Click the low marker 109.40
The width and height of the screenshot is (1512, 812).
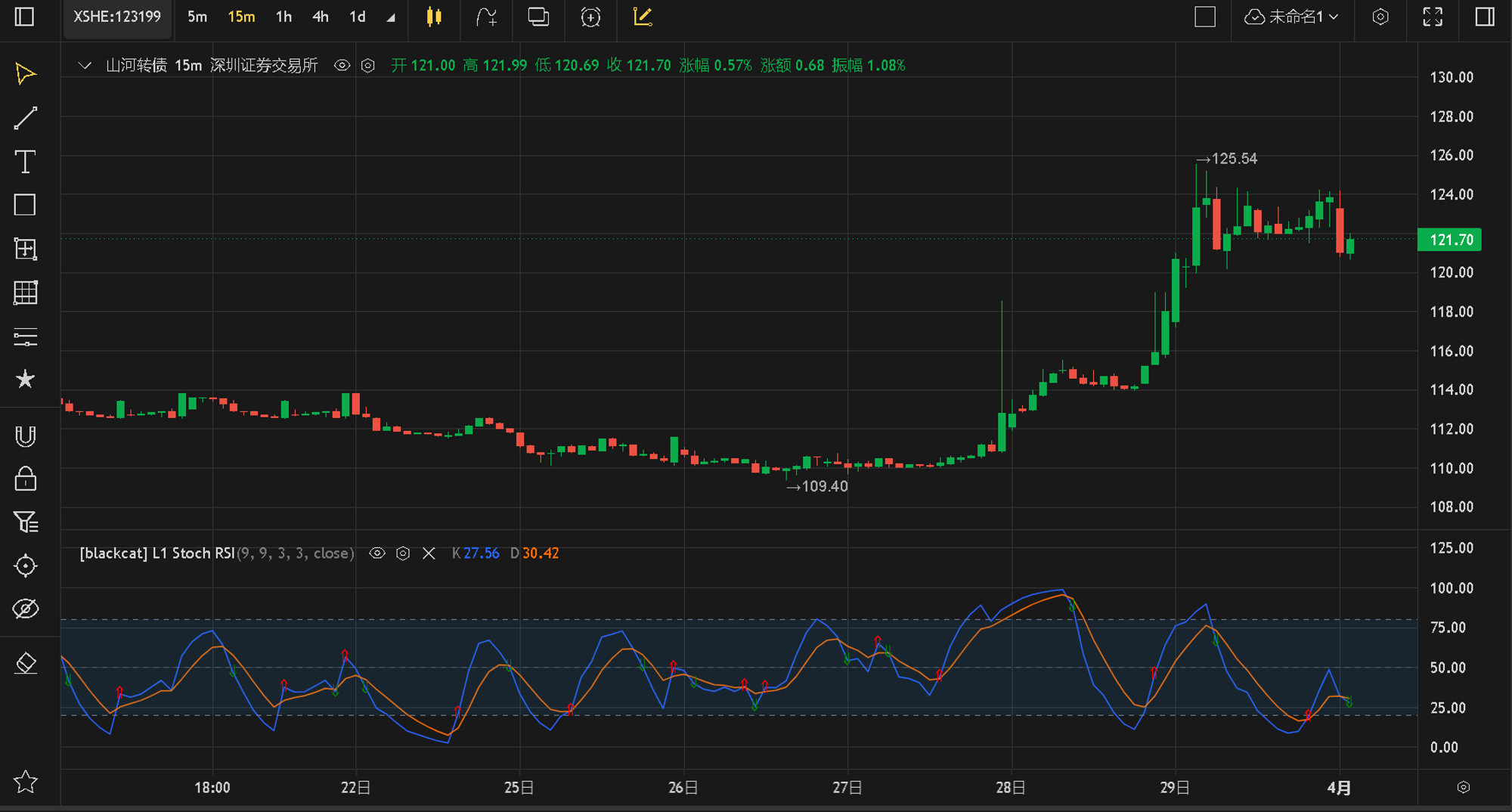[825, 487]
